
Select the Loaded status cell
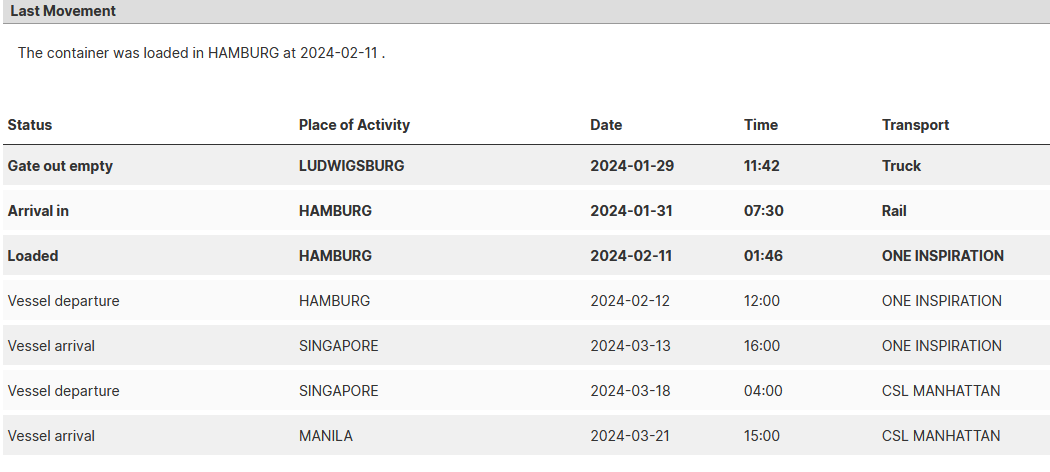click(x=33, y=256)
